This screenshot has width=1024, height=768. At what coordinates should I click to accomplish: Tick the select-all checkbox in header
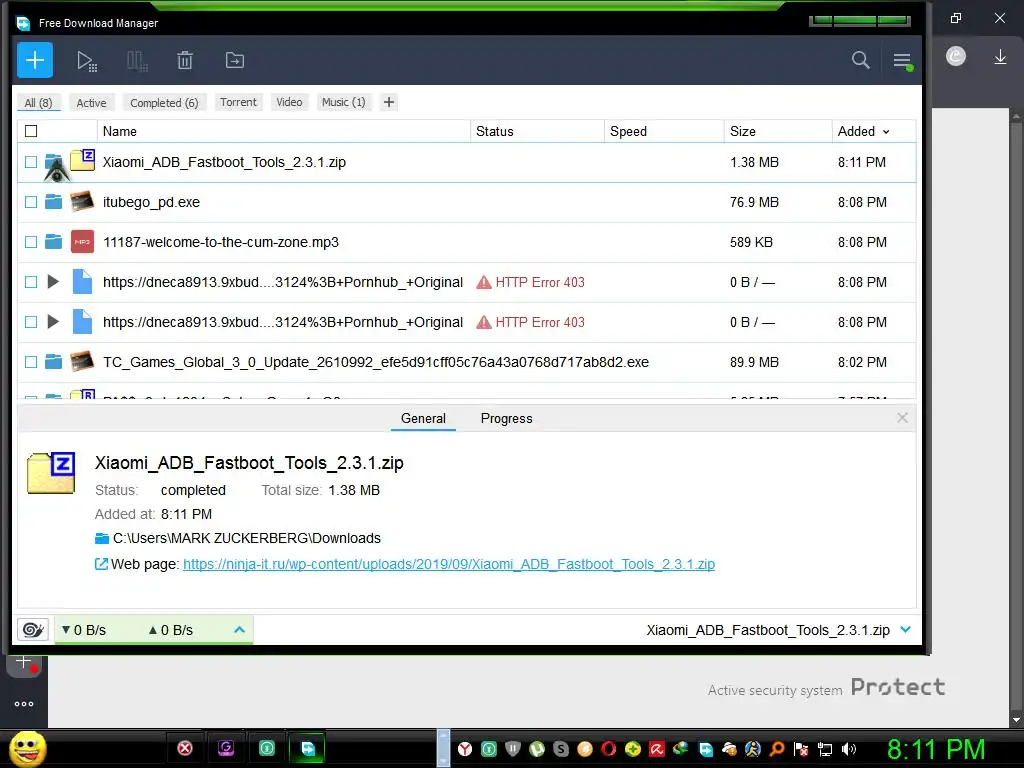(x=31, y=131)
